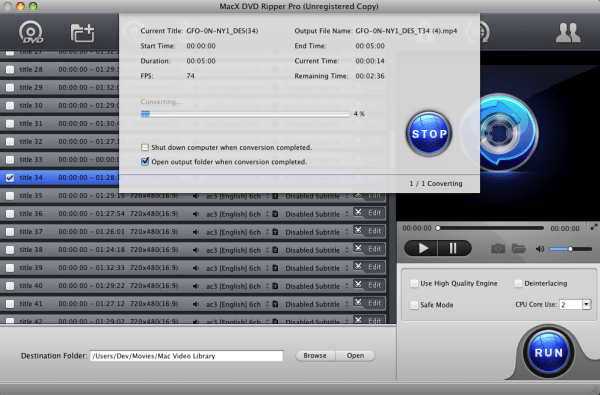This screenshot has width=600, height=395.
Task: Enable Use High Quality Engine checkbox
Action: click(x=414, y=284)
